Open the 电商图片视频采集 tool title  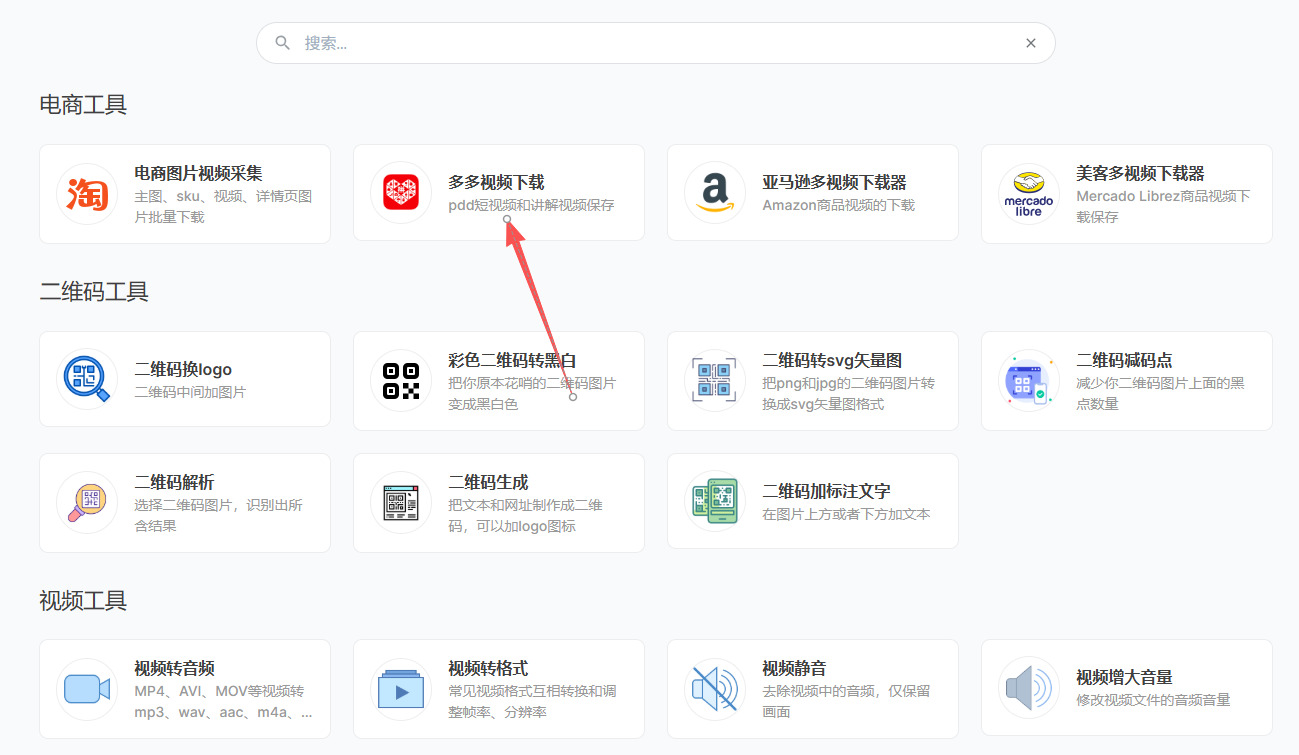click(x=198, y=173)
